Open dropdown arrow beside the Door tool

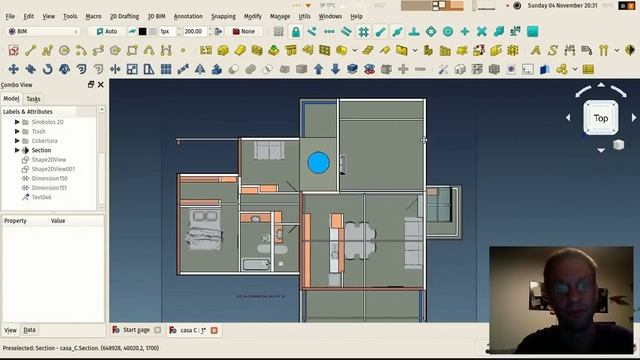pos(415,51)
